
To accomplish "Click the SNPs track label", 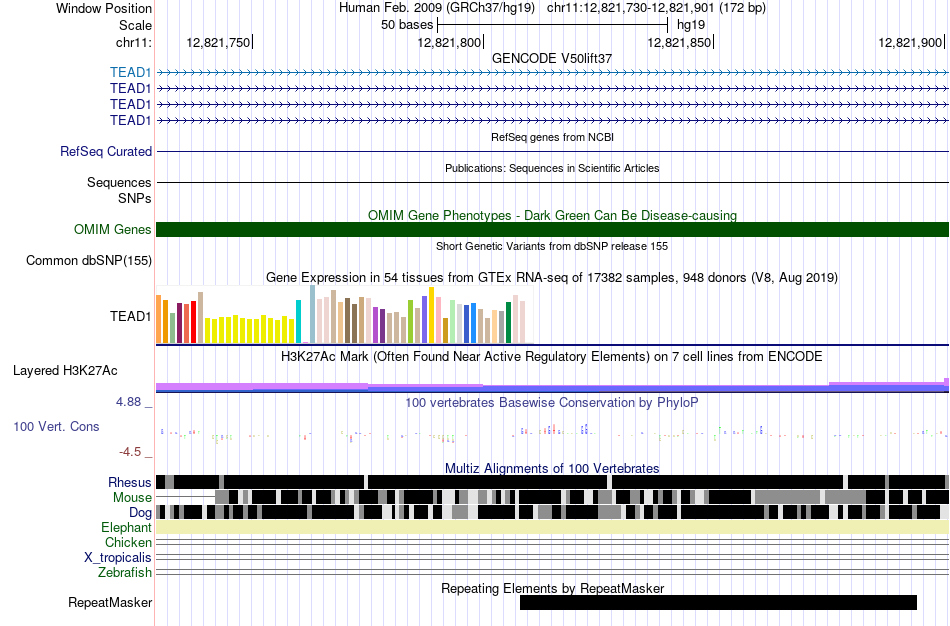I will pos(135,198).
